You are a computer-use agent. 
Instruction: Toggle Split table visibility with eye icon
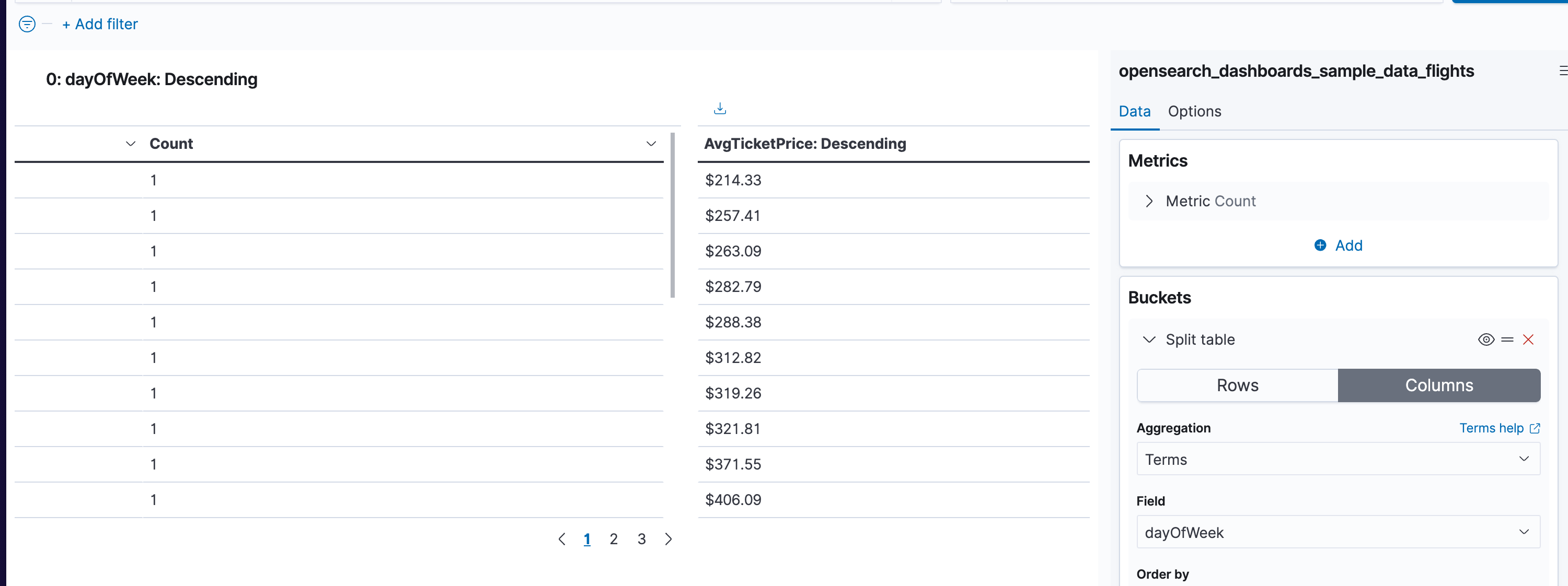click(x=1486, y=339)
